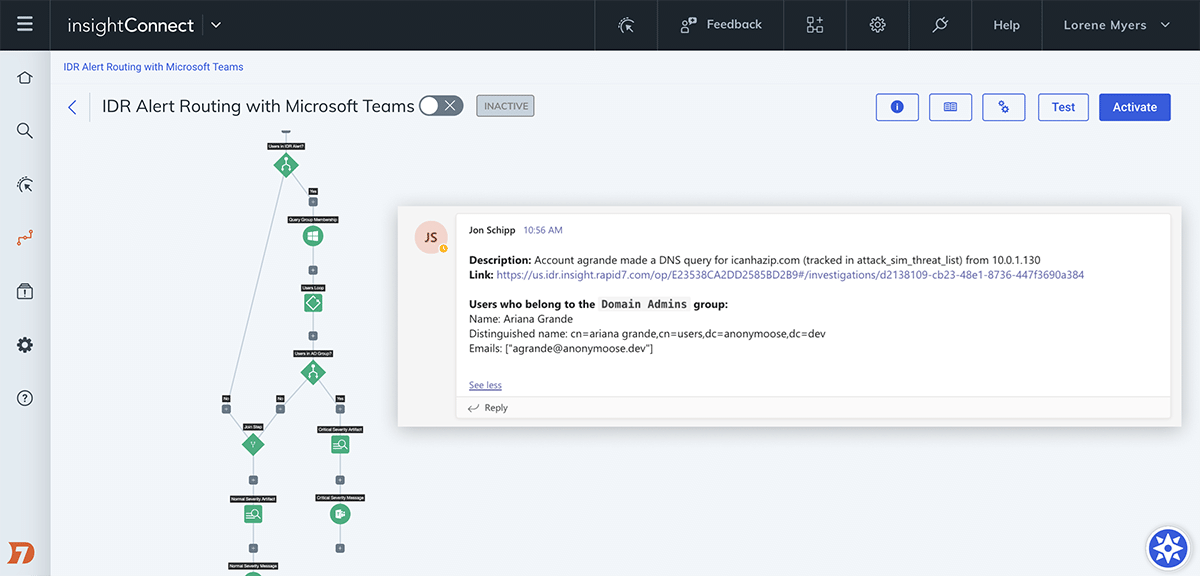Open the compass guide bubble icon
The image size is (1200, 576).
(x=1167, y=547)
